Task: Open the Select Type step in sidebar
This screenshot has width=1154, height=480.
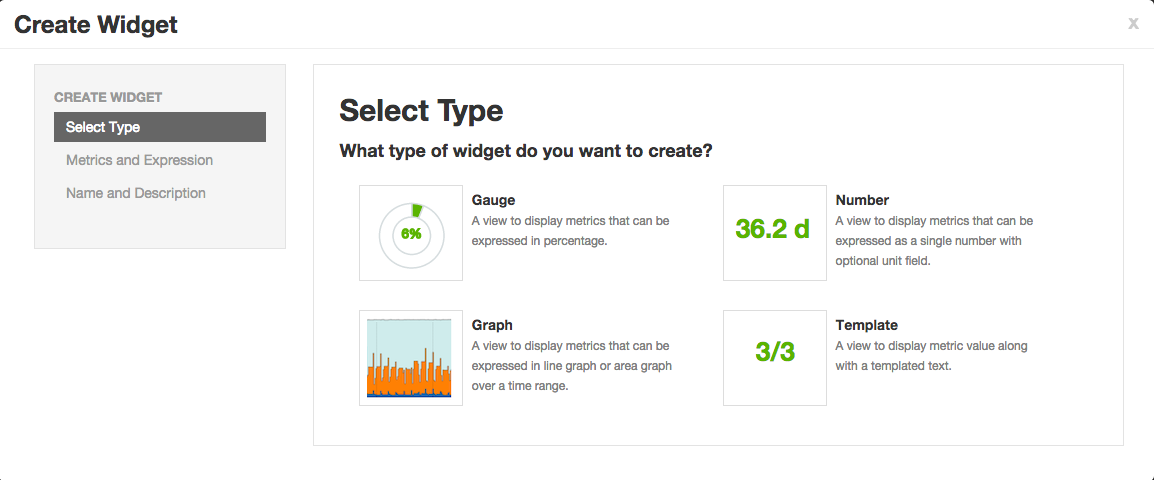Action: click(x=160, y=127)
